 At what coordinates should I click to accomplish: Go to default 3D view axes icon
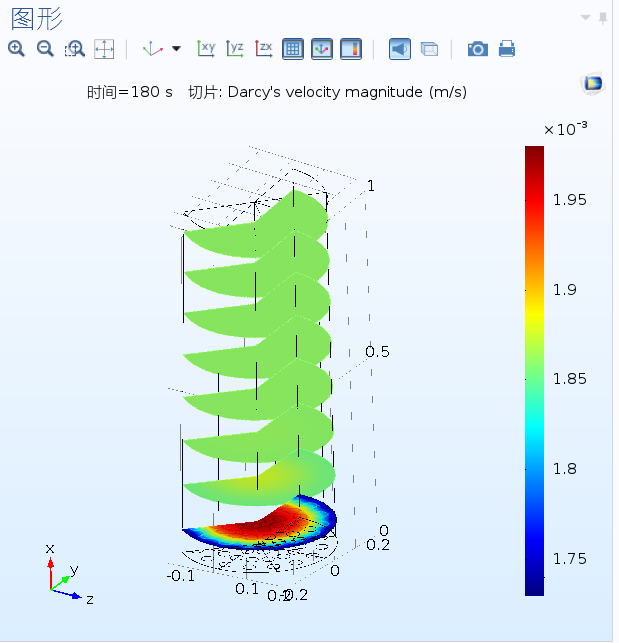click(x=152, y=49)
